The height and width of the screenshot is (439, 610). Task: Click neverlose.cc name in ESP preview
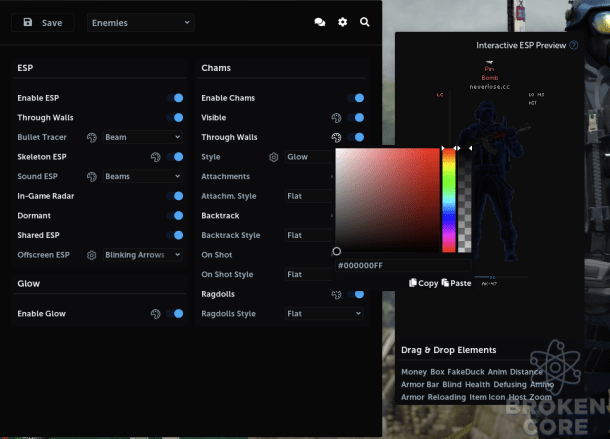point(489,87)
